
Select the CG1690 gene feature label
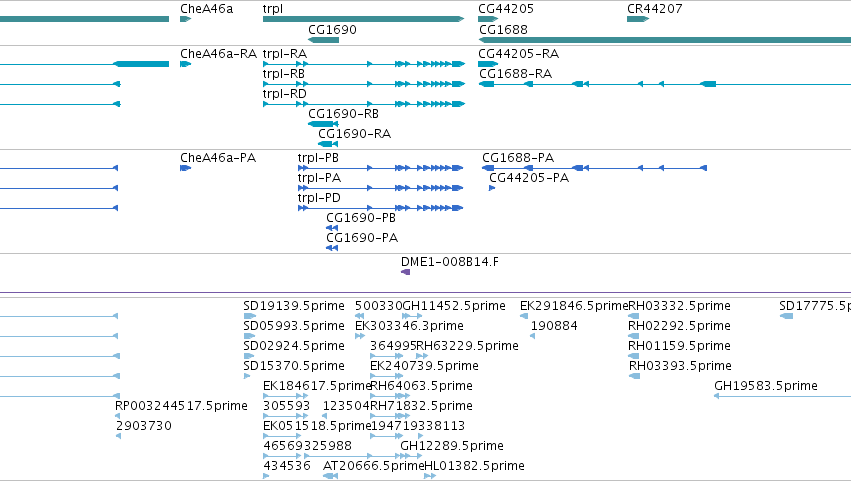[x=332, y=30]
